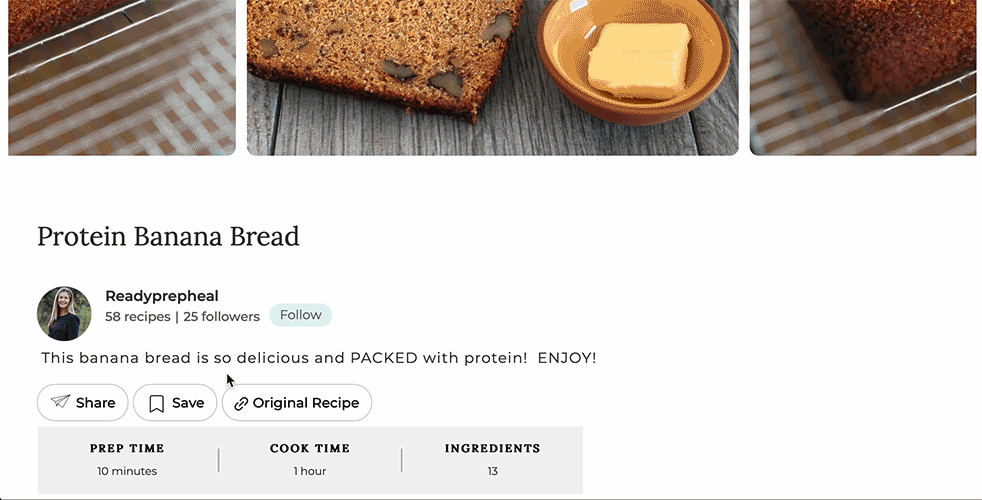The height and width of the screenshot is (500, 982).
Task: Click the Protein Banana Bread title
Action: pyautogui.click(x=168, y=237)
